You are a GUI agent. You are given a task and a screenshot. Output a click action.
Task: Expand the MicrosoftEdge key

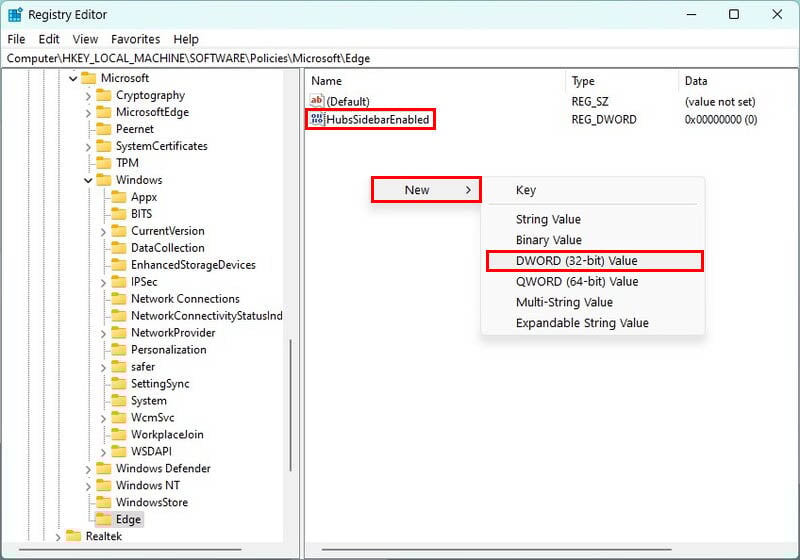coord(88,113)
